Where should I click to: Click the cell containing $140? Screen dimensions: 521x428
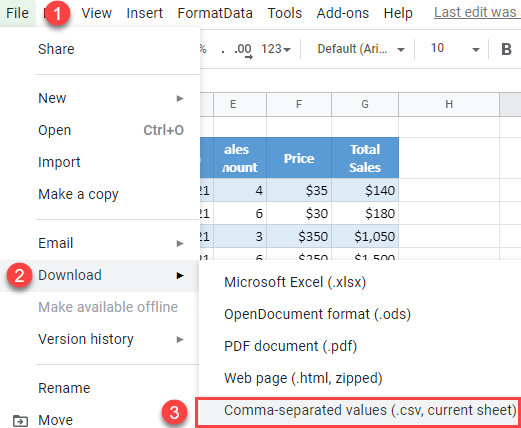[x=365, y=190]
